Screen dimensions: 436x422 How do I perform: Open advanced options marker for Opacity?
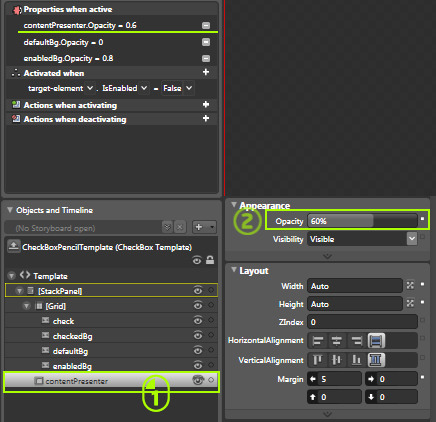422,219
